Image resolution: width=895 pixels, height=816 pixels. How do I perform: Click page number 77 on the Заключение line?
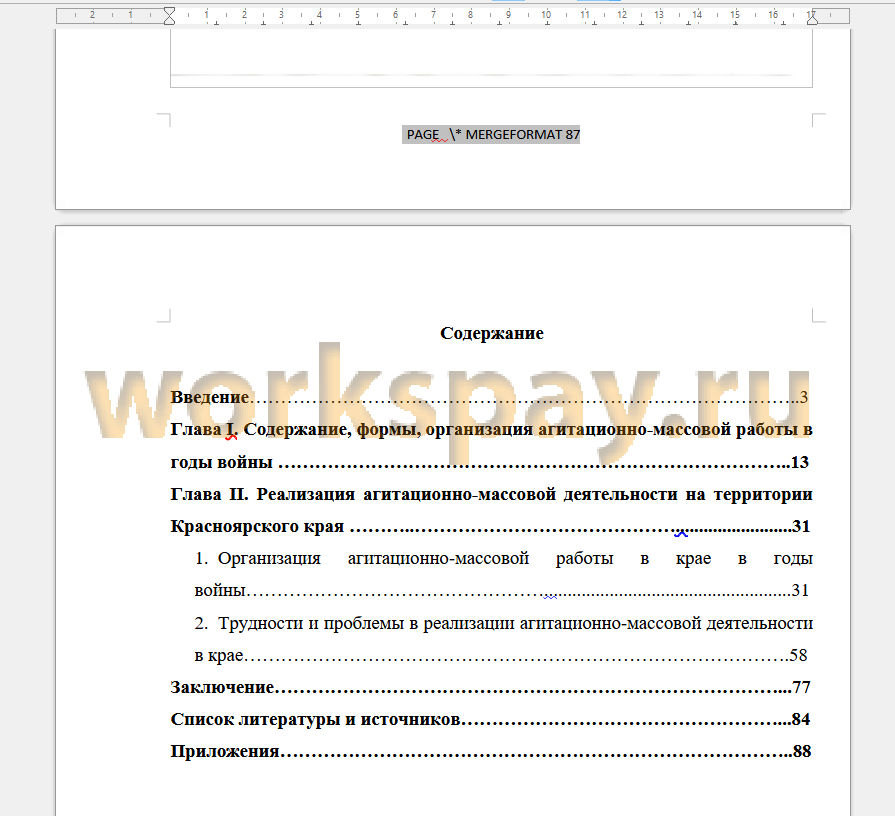click(x=801, y=687)
